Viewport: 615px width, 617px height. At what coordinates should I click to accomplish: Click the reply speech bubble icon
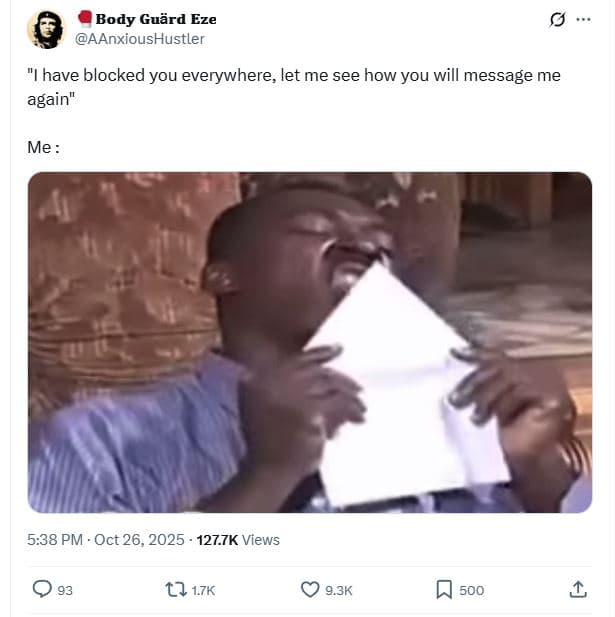(x=42, y=589)
